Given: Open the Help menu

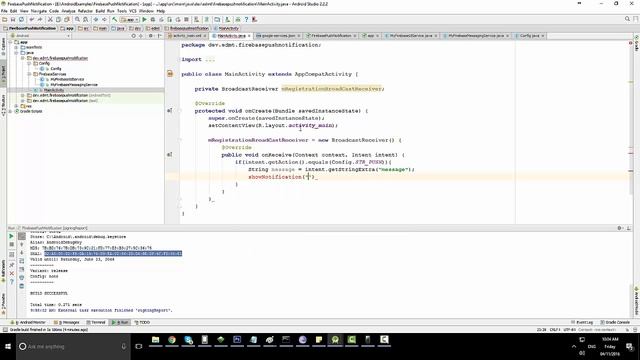Looking at the screenshot, I should coord(161,11).
